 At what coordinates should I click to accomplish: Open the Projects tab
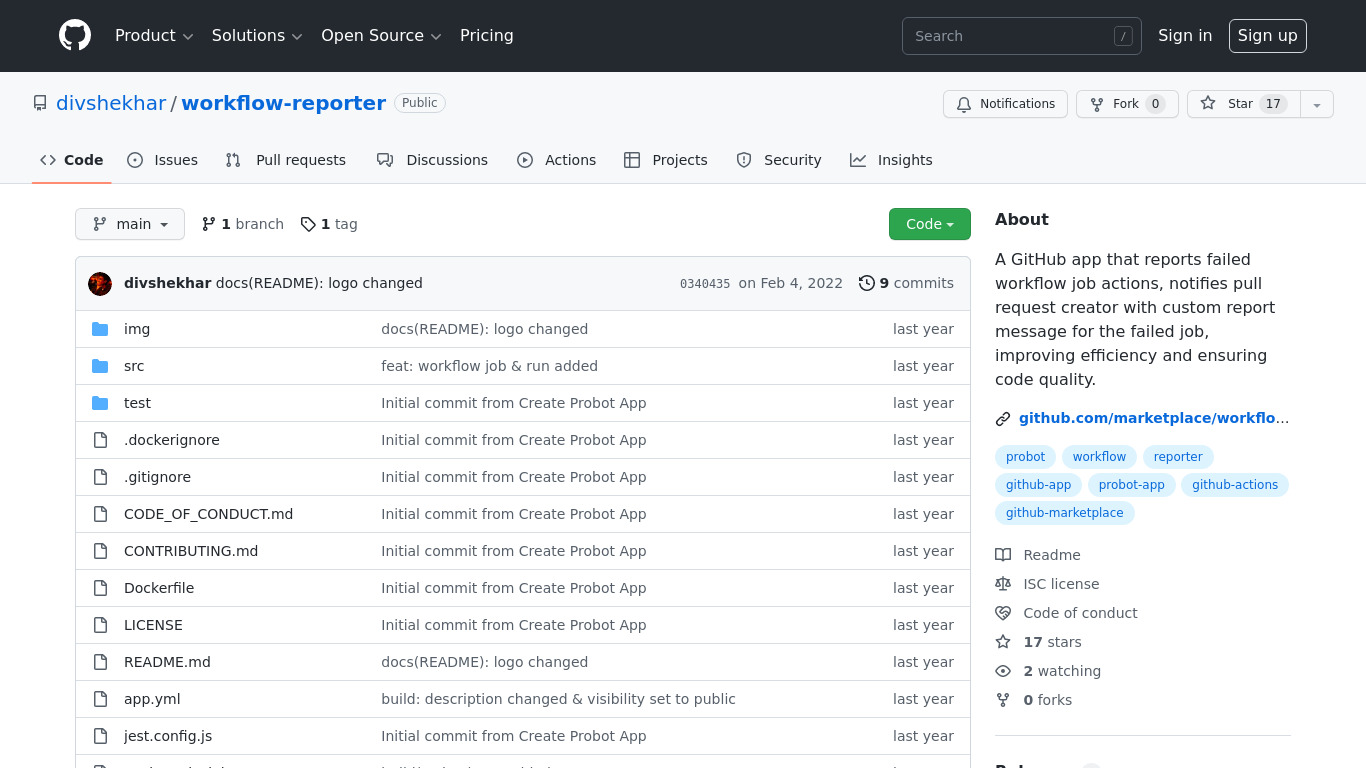coord(665,160)
